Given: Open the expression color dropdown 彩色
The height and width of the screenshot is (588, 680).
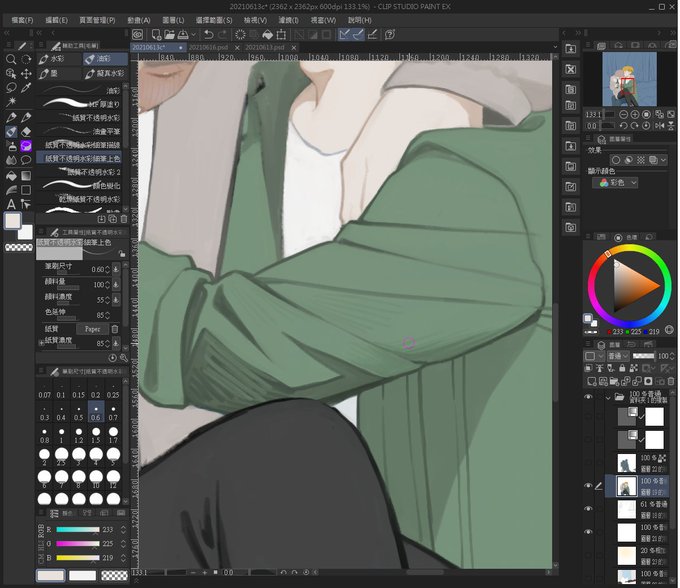Looking at the screenshot, I should [615, 183].
